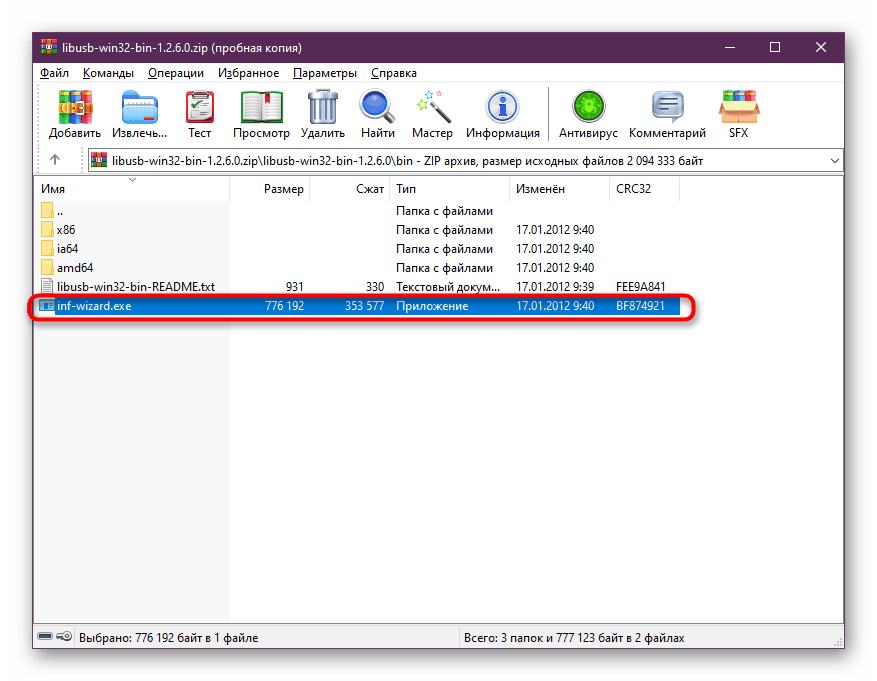Open the Просмотр (View) book icon
The width and height of the screenshot is (877, 681).
(x=261, y=107)
